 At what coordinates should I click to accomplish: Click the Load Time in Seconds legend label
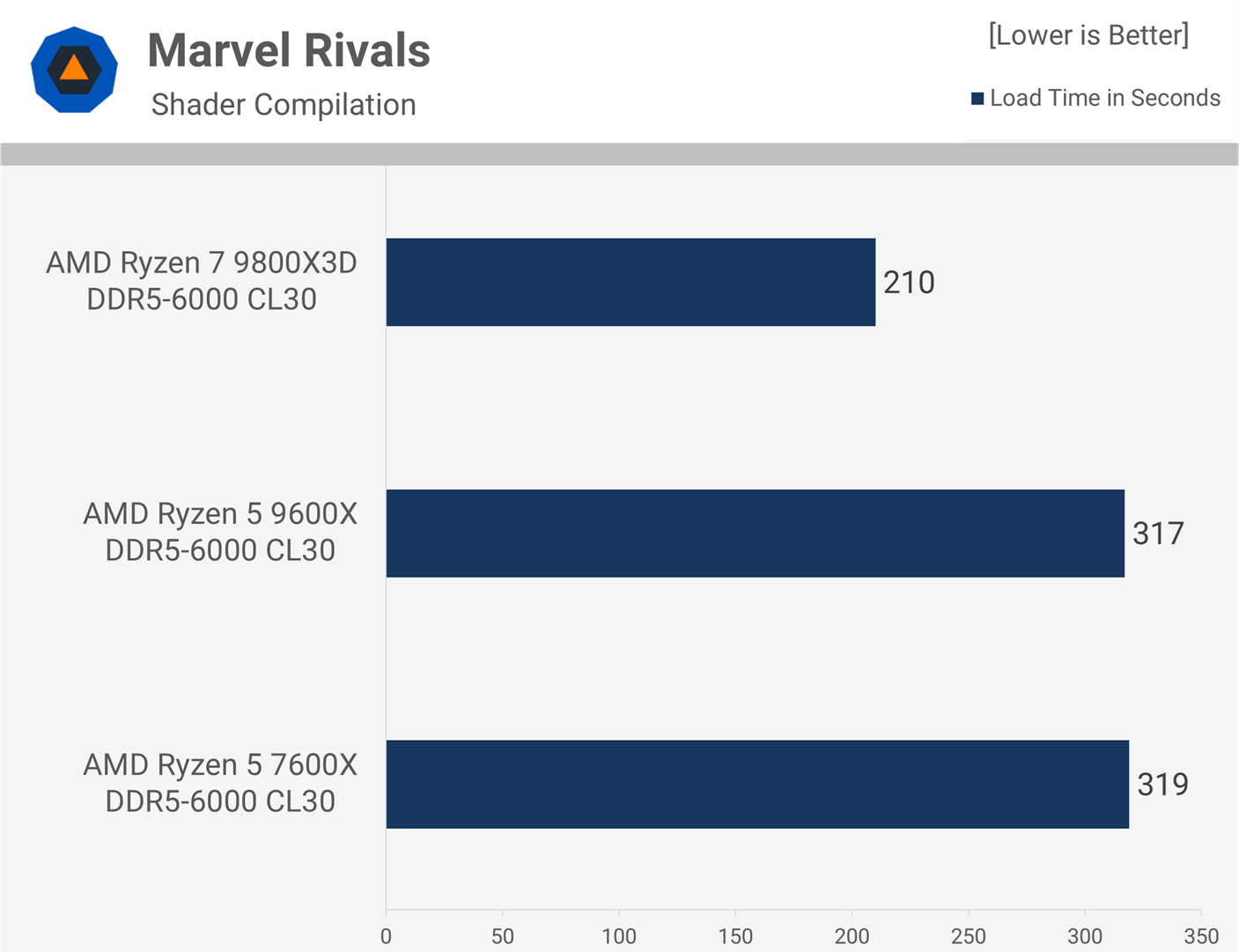coord(1104,98)
